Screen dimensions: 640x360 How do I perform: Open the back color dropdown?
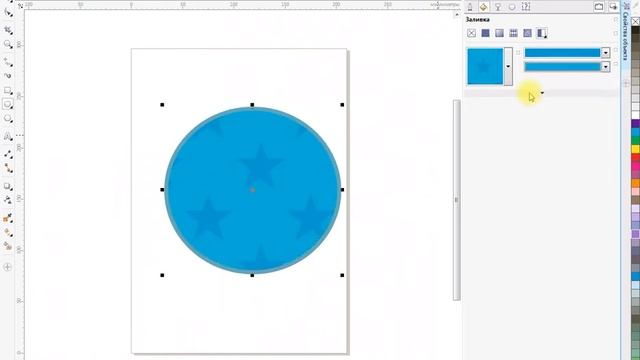pyautogui.click(x=606, y=67)
